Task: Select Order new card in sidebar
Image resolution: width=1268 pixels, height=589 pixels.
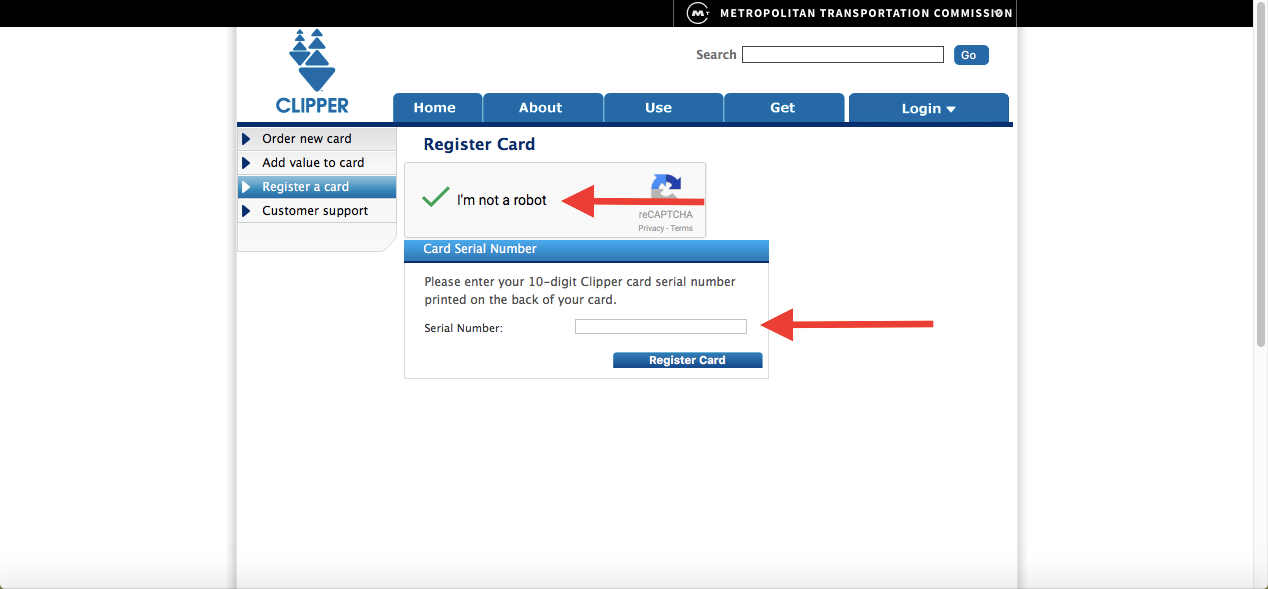Action: [x=317, y=139]
